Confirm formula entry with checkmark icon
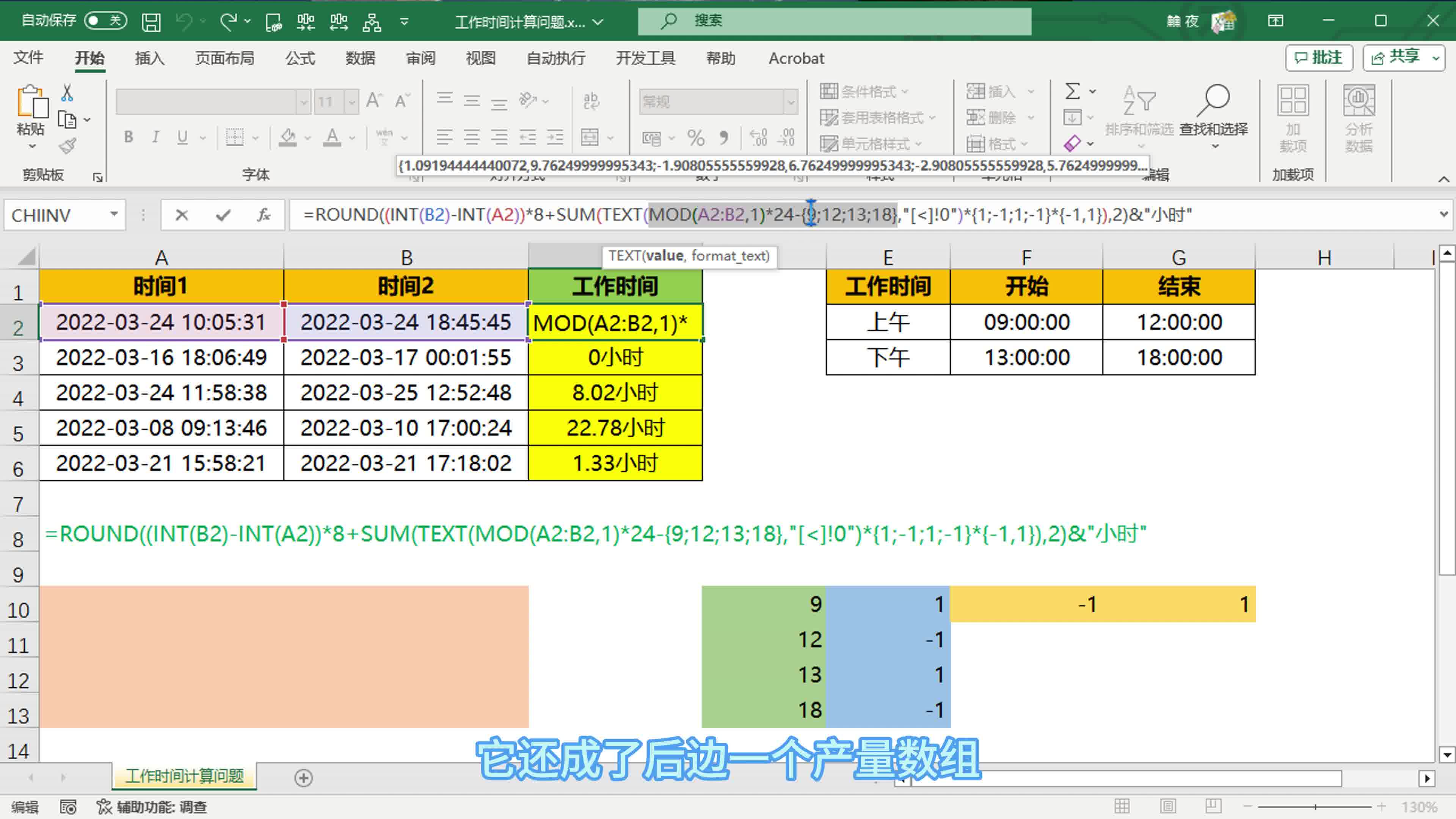Image resolution: width=1456 pixels, height=819 pixels. [x=223, y=215]
